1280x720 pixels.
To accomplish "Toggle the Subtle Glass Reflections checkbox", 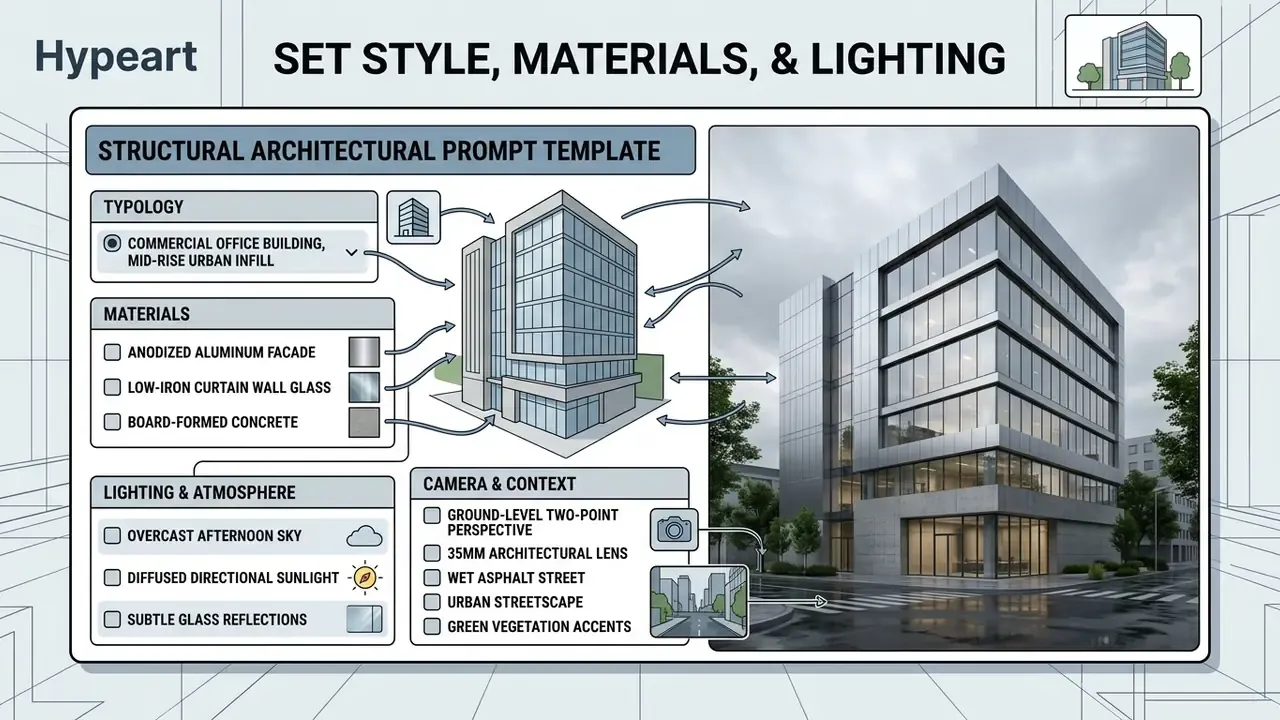I will (x=112, y=619).
